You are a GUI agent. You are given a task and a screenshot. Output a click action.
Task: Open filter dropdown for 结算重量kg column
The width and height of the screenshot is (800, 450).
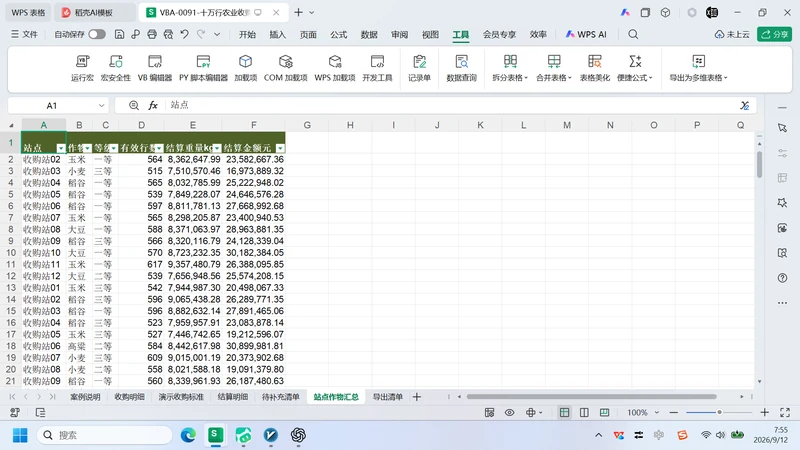point(217,148)
